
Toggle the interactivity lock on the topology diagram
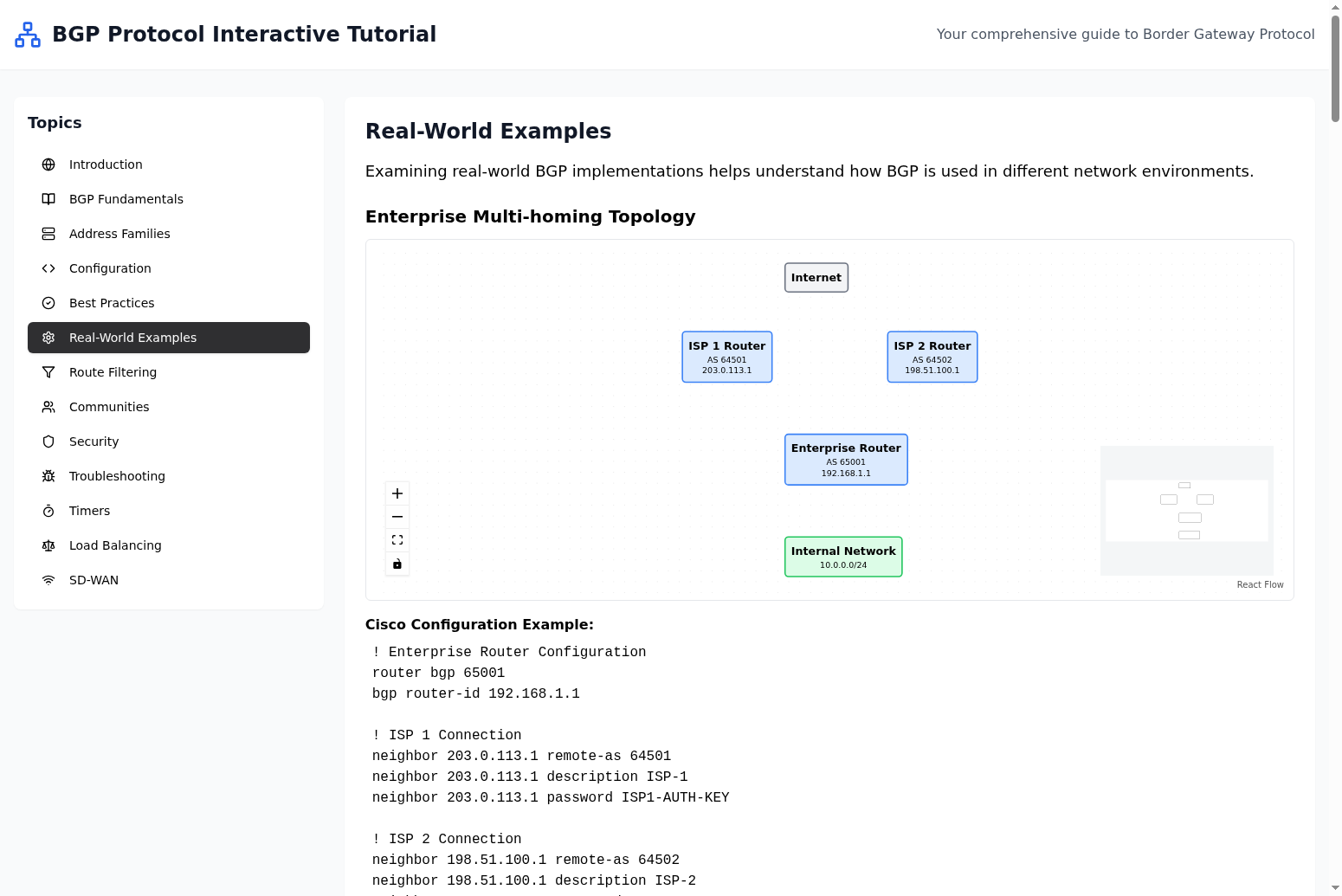(x=397, y=563)
